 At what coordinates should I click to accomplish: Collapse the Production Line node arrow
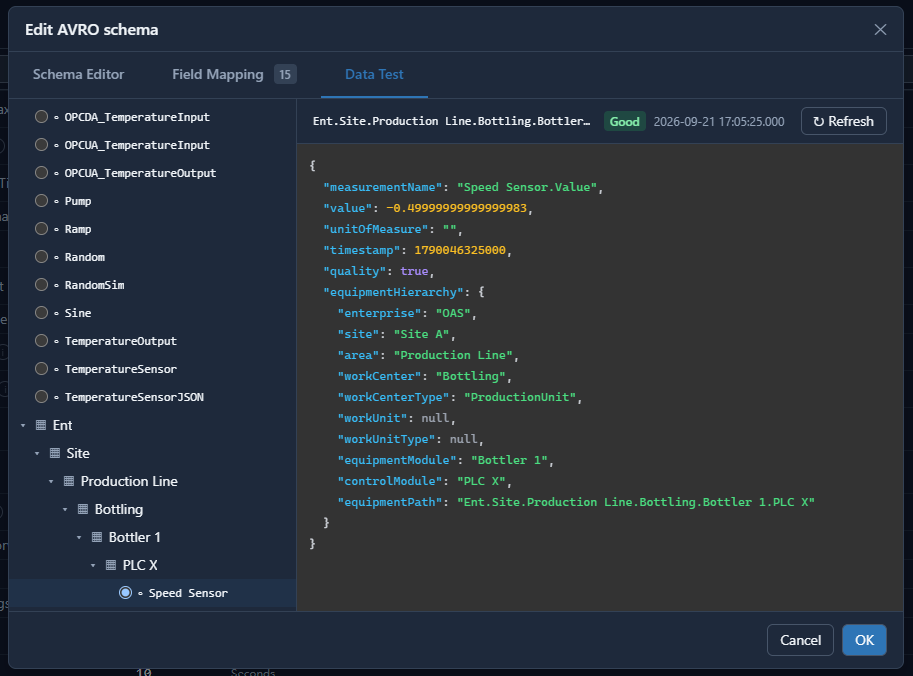(51, 482)
